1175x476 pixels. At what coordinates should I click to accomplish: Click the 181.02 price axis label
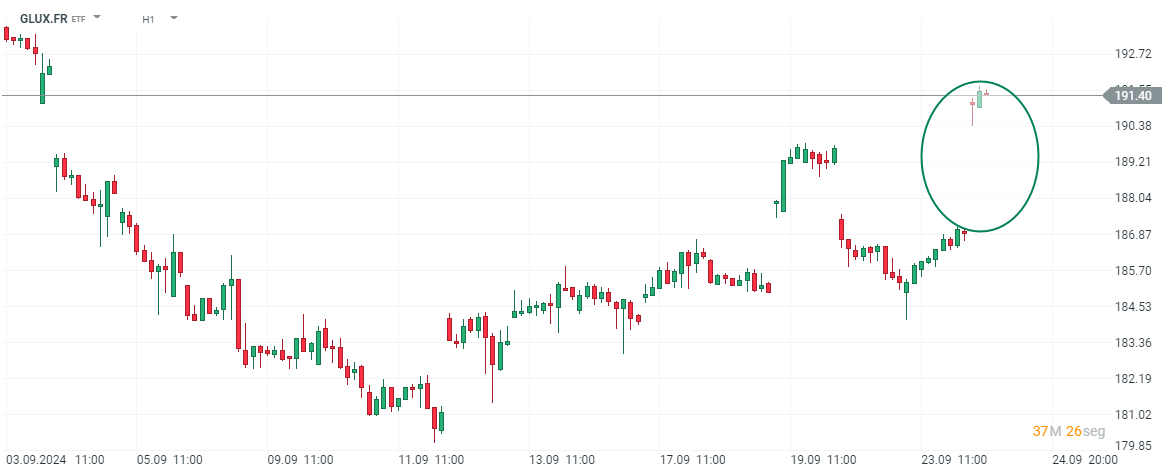[x=1133, y=414]
